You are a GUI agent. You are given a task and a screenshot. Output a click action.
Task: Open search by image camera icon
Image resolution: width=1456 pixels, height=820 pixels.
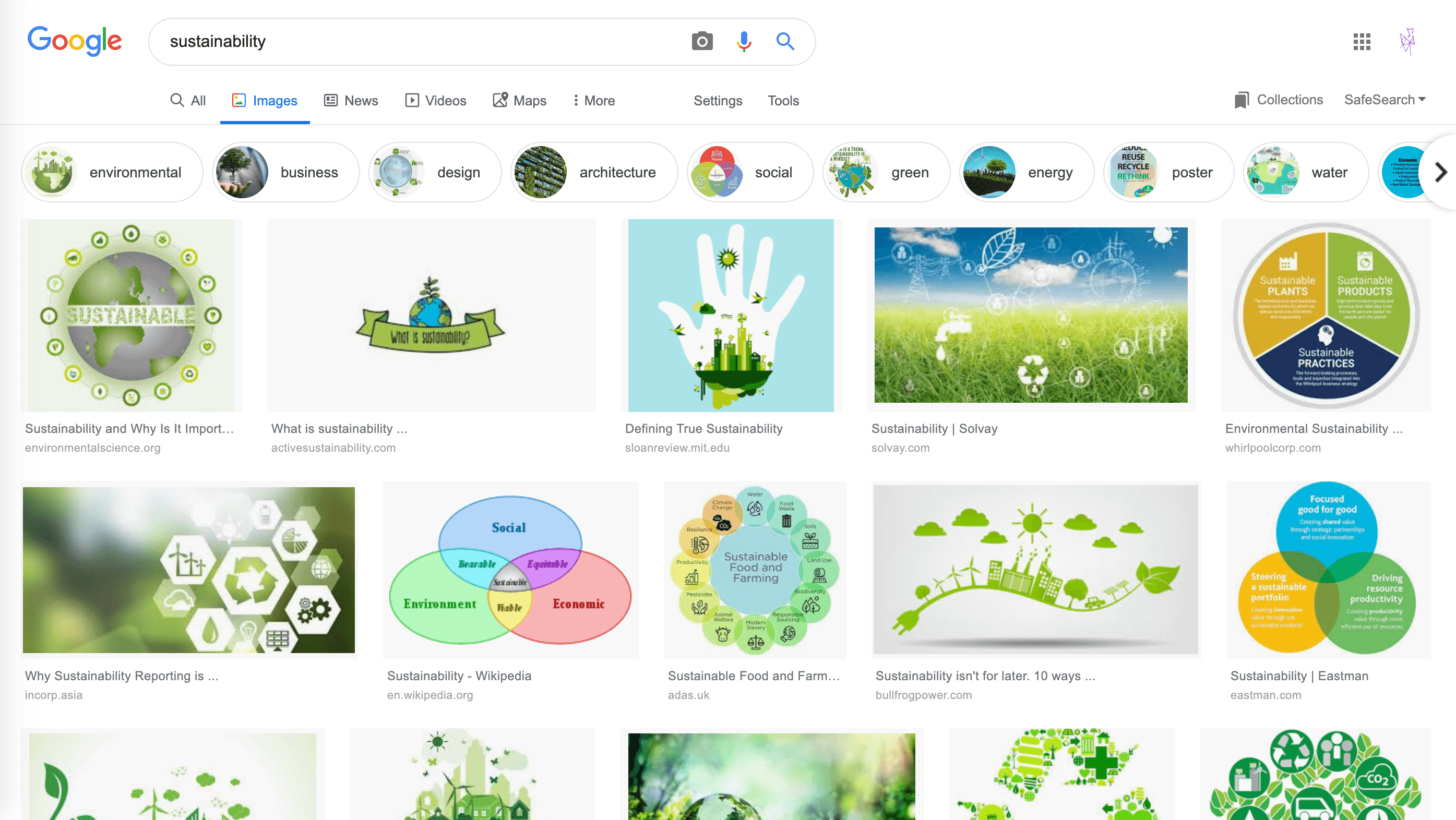tap(702, 41)
